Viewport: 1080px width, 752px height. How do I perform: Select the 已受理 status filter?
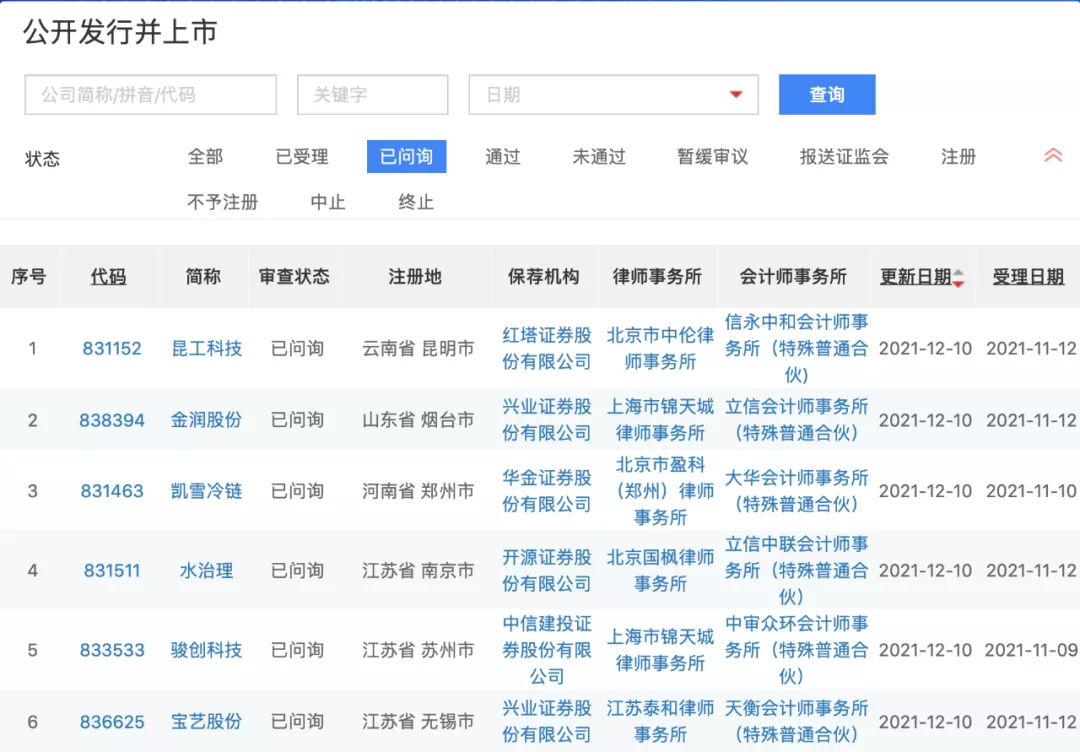coord(302,156)
